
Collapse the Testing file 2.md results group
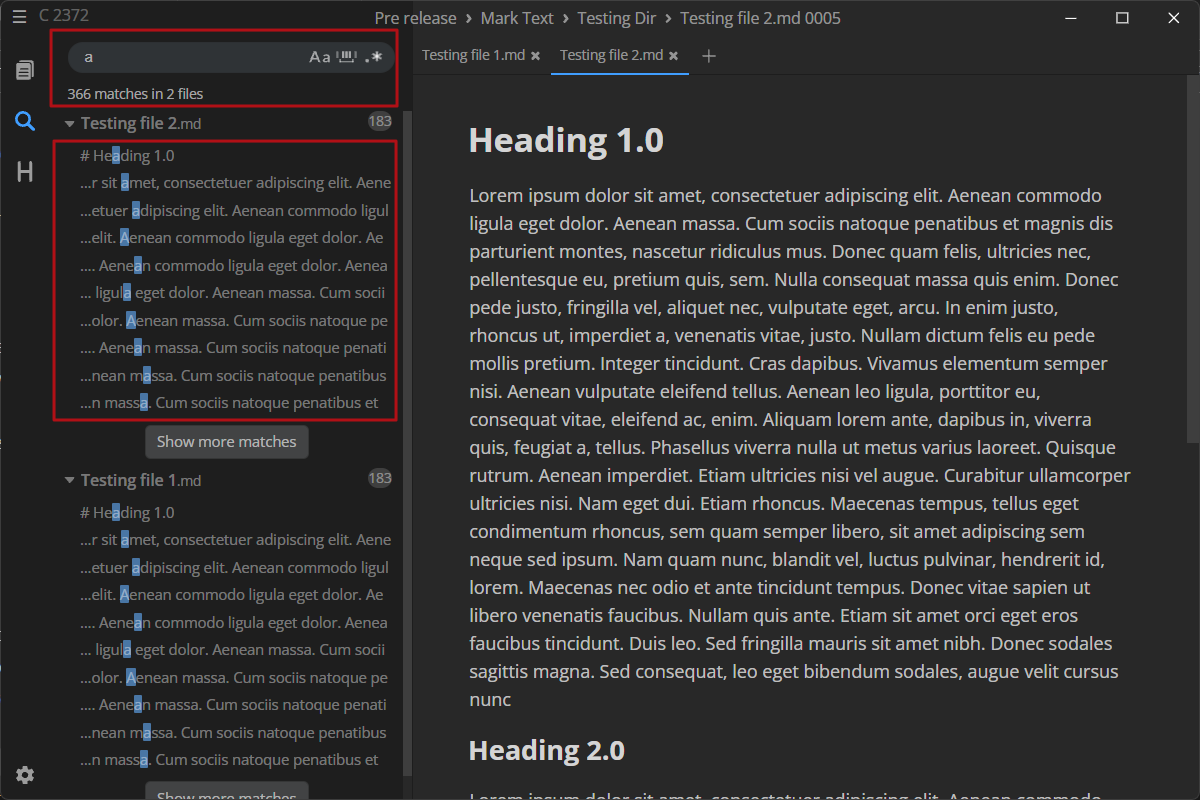[x=69, y=122]
